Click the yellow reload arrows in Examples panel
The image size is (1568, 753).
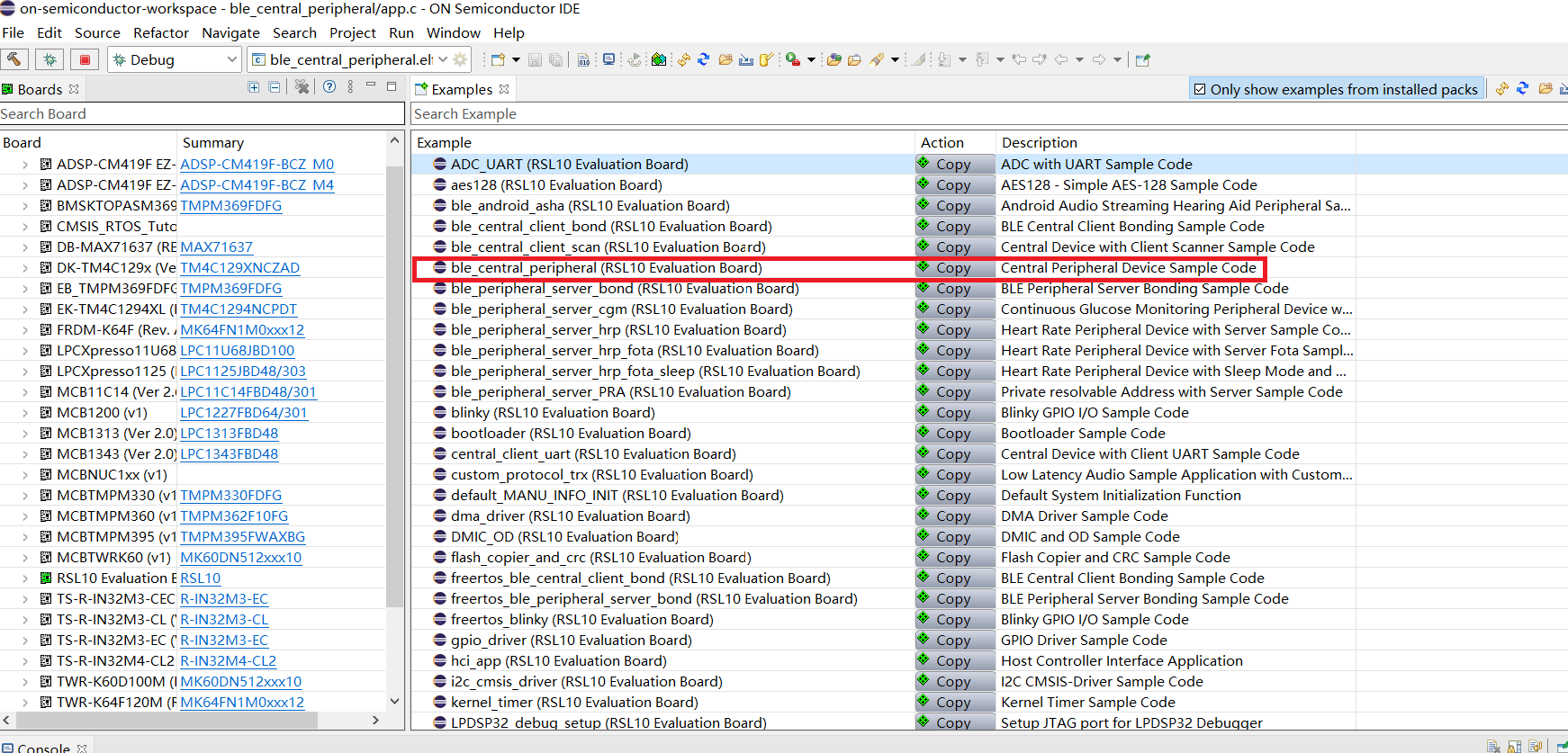pos(1501,88)
